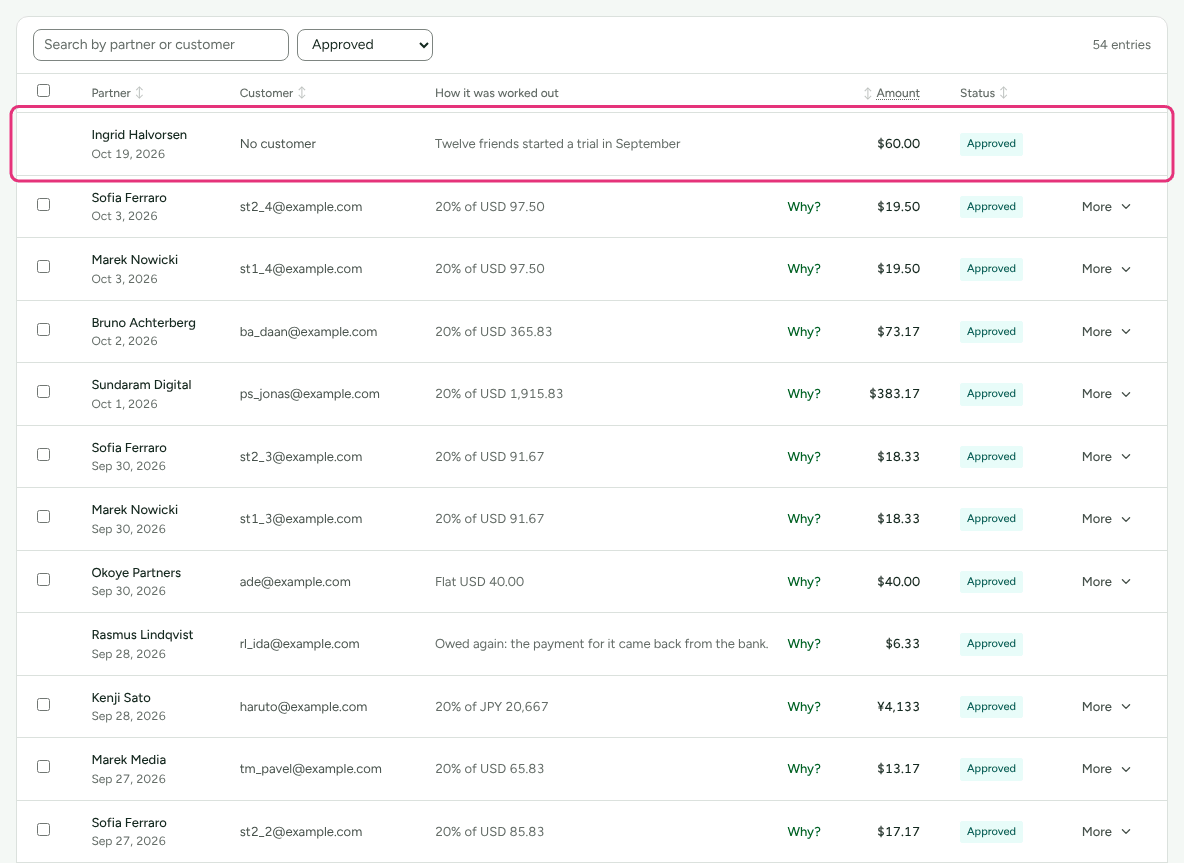Expand More for the st1_4@example.com row
This screenshot has width=1184, height=863.
1106,269
